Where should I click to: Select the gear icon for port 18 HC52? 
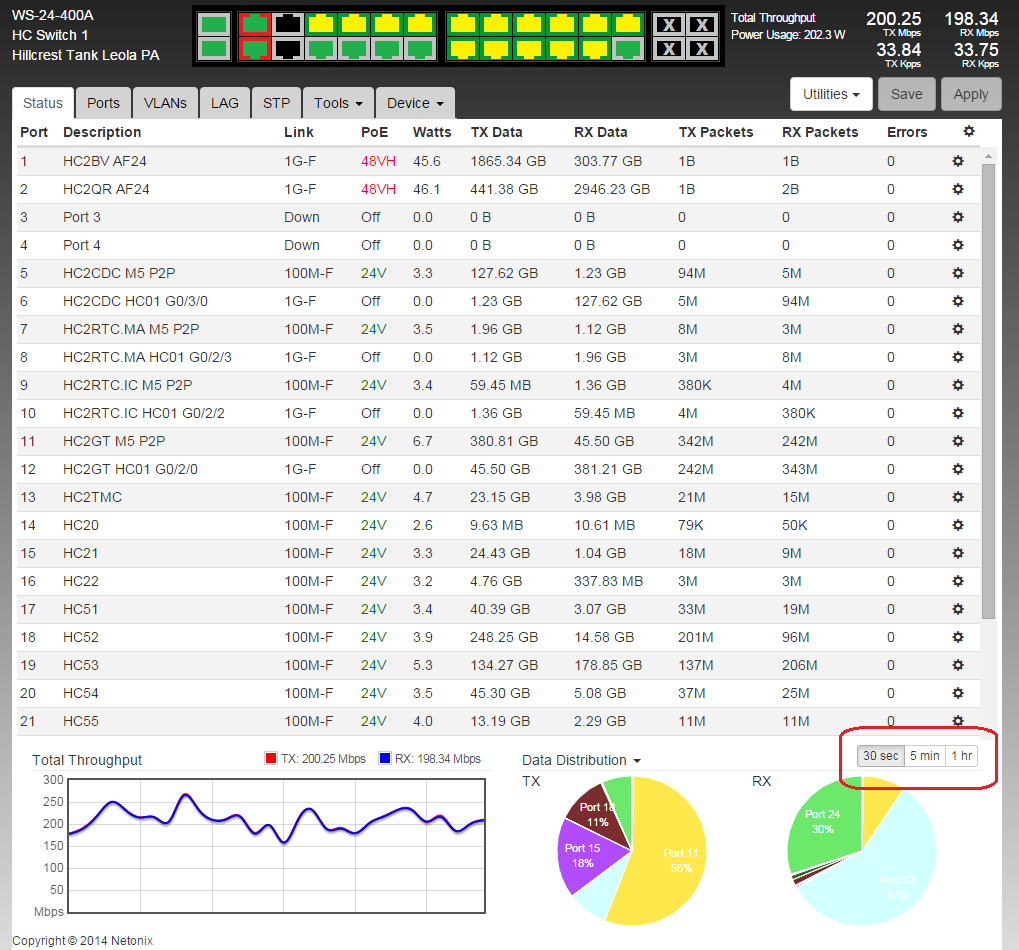click(958, 636)
